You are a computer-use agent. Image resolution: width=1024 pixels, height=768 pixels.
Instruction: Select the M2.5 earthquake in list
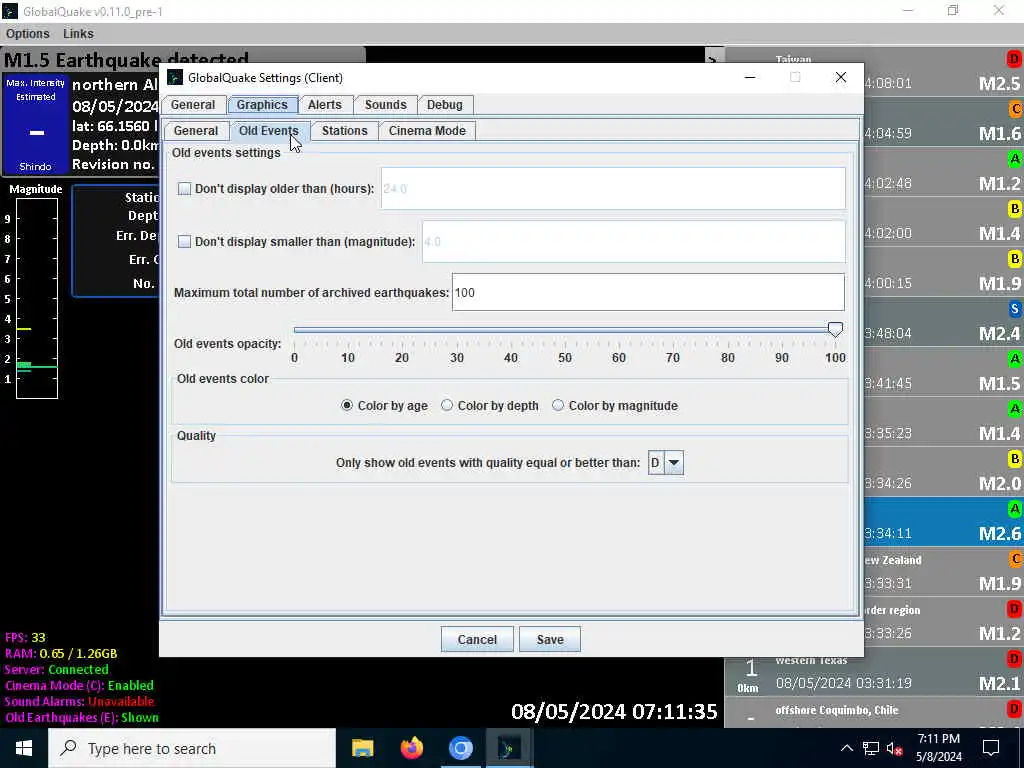943,72
